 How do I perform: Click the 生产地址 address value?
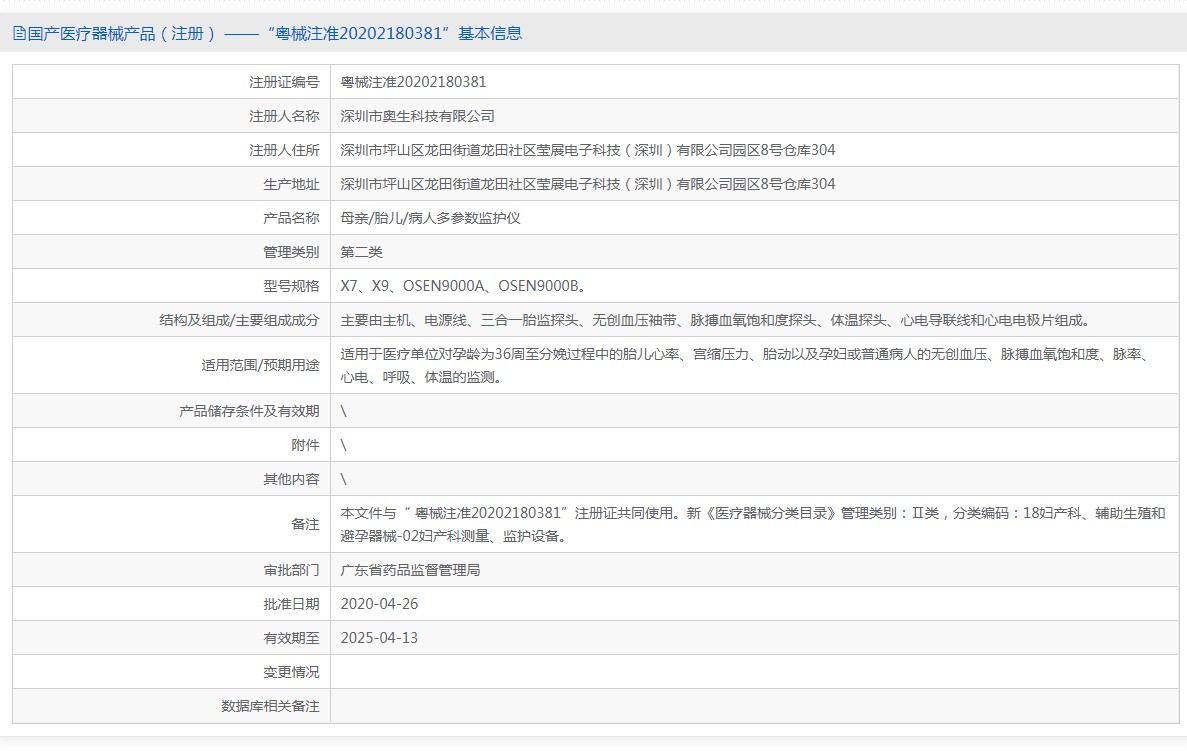(587, 184)
